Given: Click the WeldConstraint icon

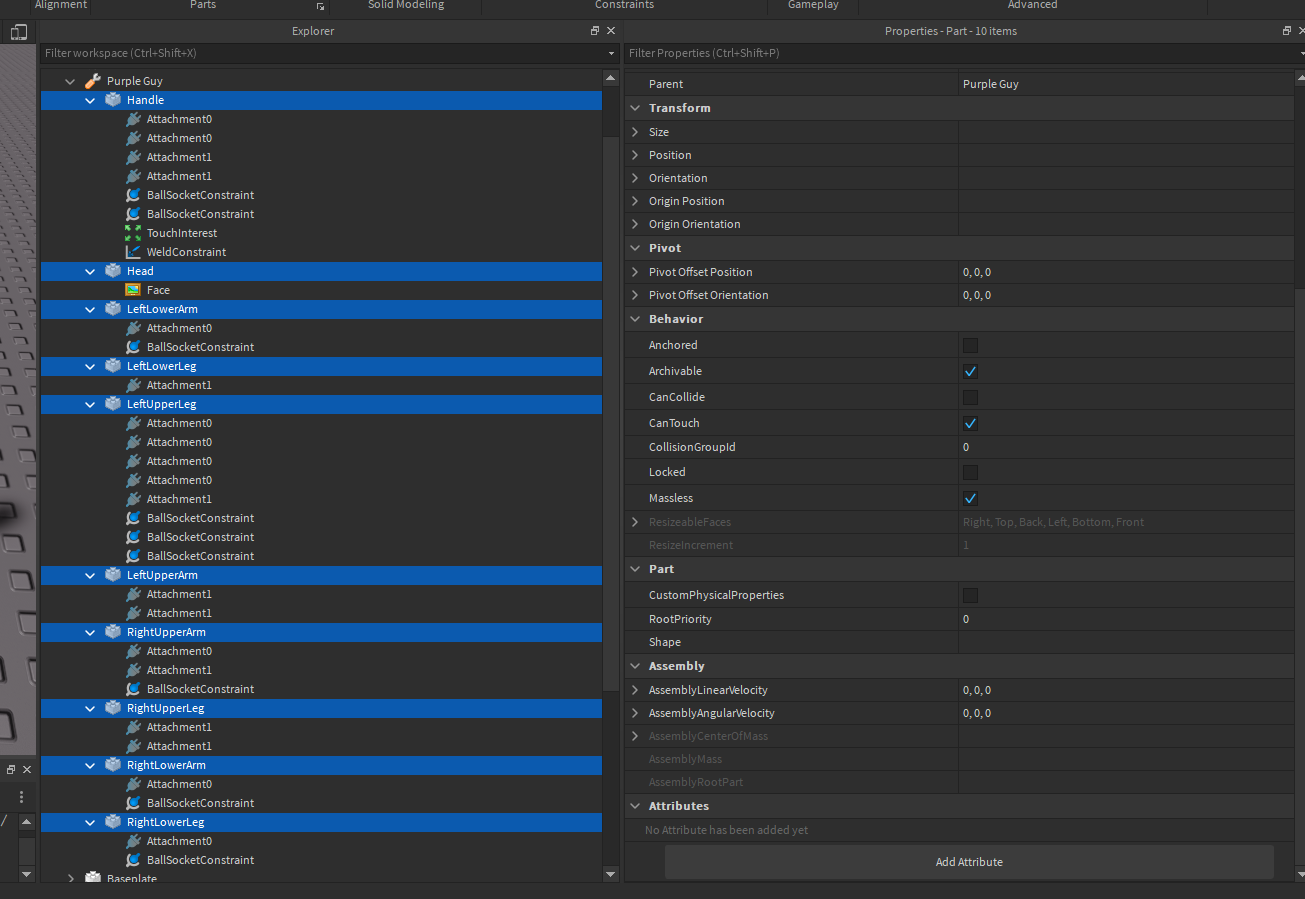Looking at the screenshot, I should pos(133,252).
